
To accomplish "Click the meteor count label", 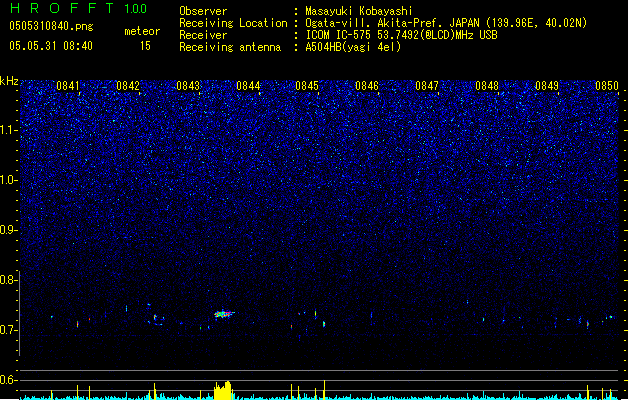I will coord(142,31).
